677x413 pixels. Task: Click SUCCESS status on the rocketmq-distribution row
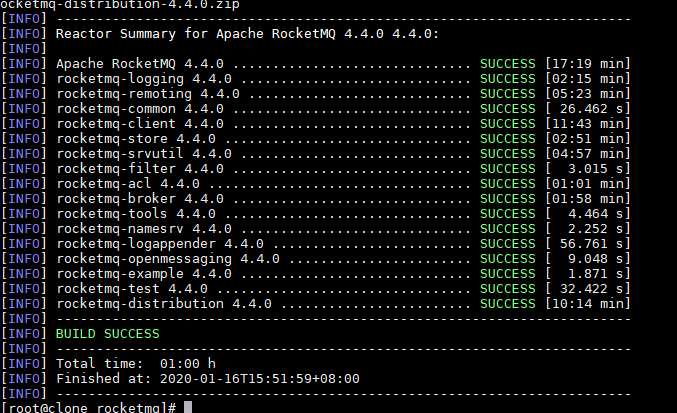click(x=508, y=304)
